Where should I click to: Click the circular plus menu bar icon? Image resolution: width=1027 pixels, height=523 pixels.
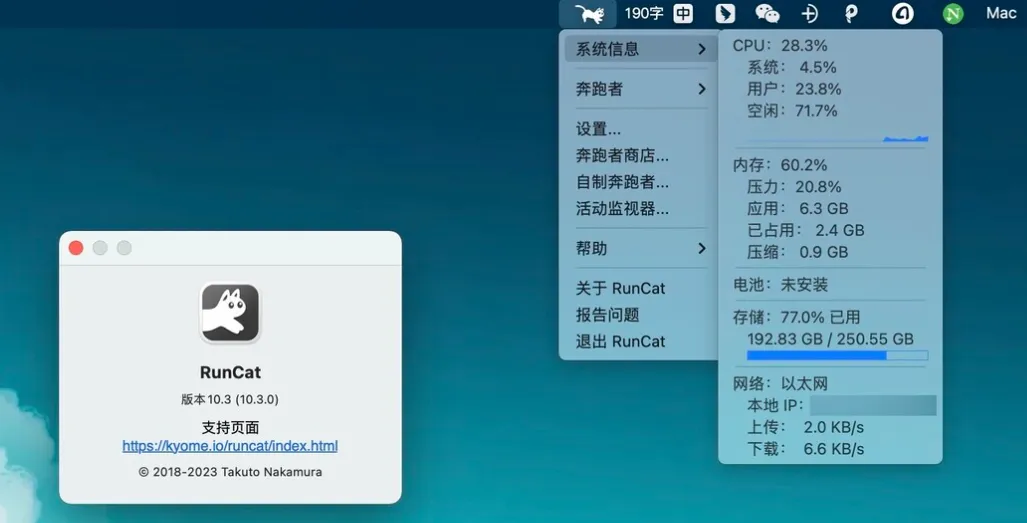pos(810,14)
